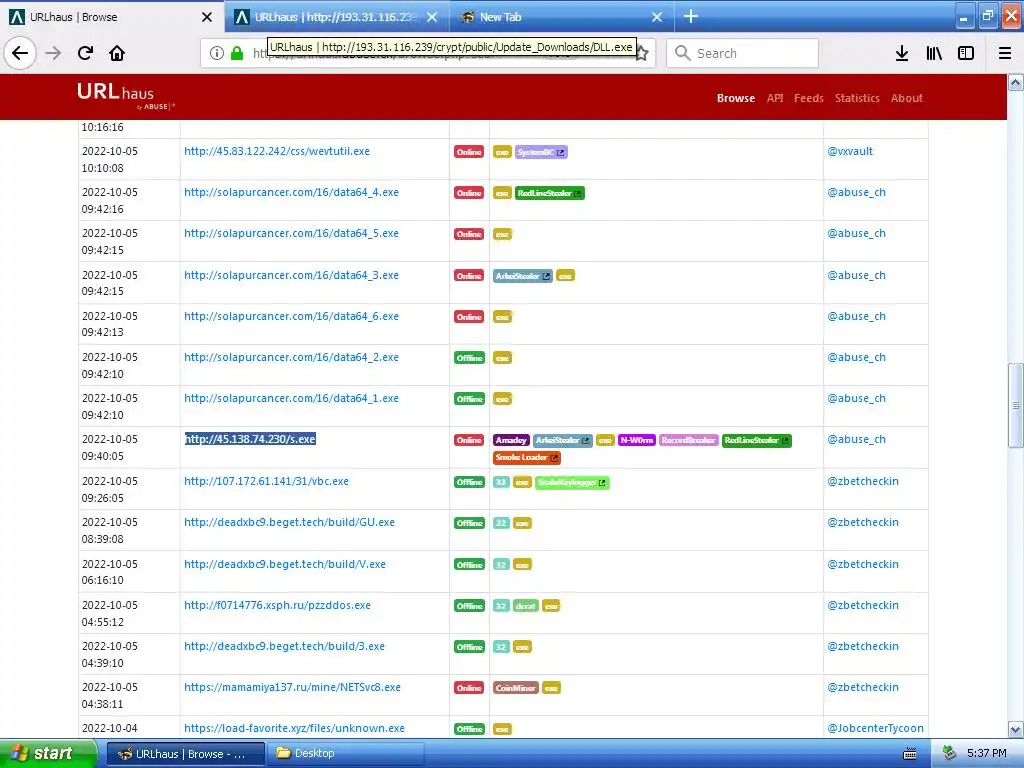Open the About navigation item
The height and width of the screenshot is (768, 1024).
pos(906,98)
